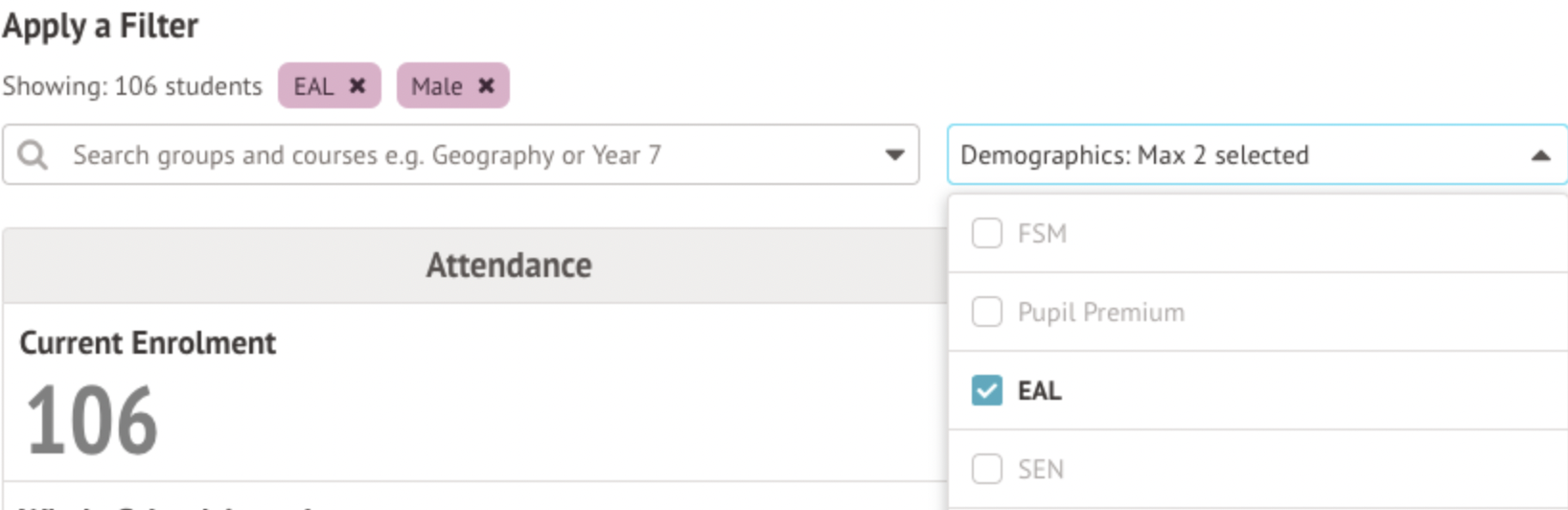Click the Attendance panel header
The width and height of the screenshot is (1568, 510).
point(508,266)
